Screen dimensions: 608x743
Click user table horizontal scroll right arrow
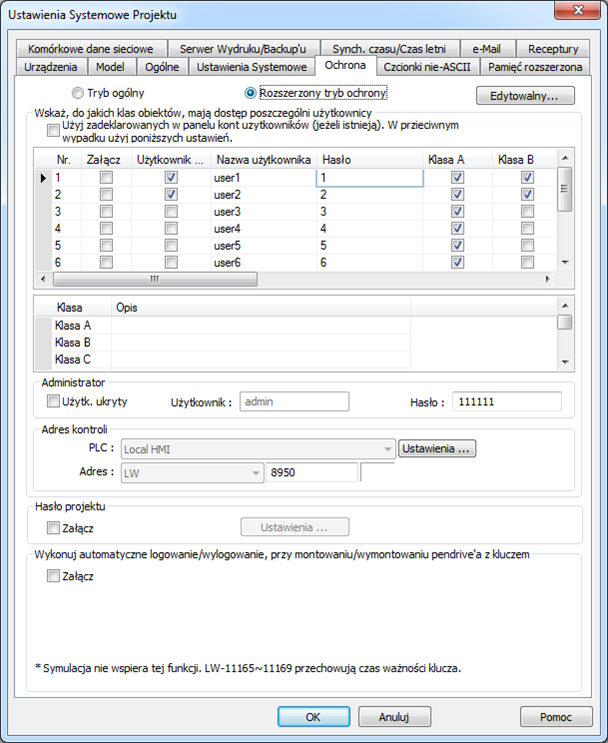pyautogui.click(x=547, y=279)
